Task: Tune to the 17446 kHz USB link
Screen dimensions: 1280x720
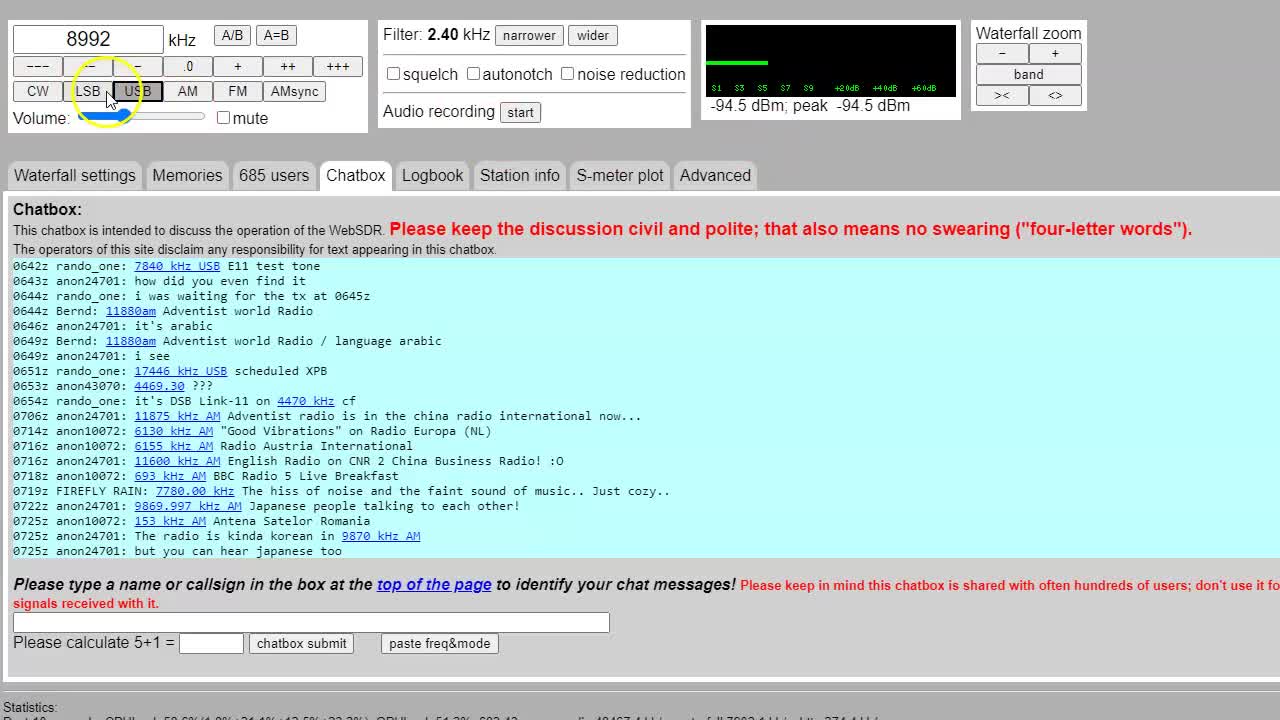Action: tap(181, 371)
